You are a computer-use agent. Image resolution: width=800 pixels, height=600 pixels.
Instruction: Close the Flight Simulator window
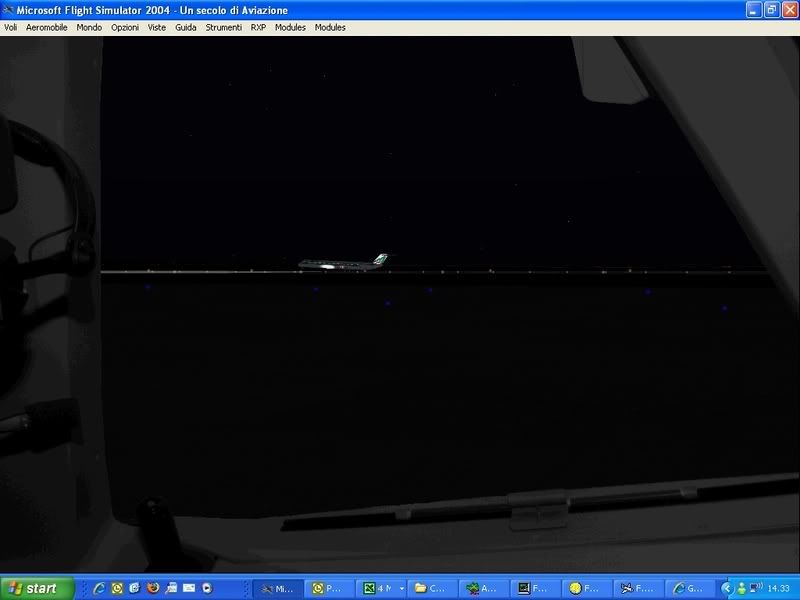790,10
